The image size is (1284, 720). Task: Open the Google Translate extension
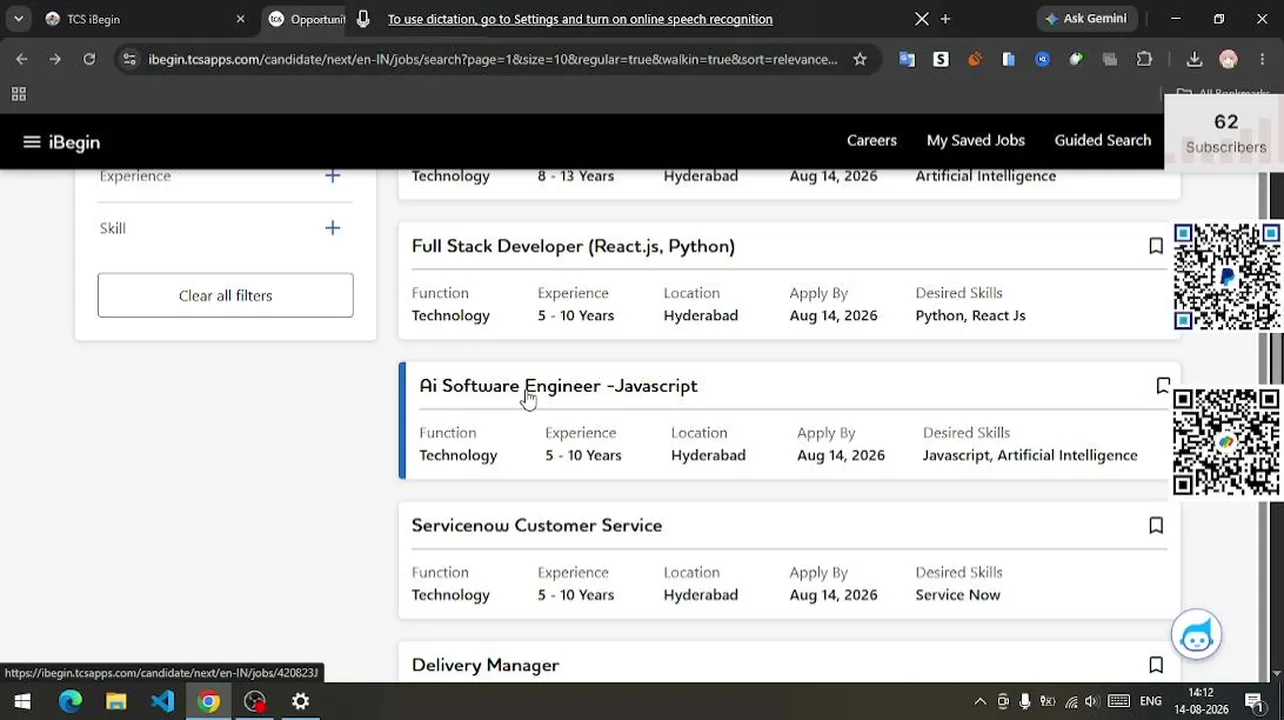click(907, 59)
